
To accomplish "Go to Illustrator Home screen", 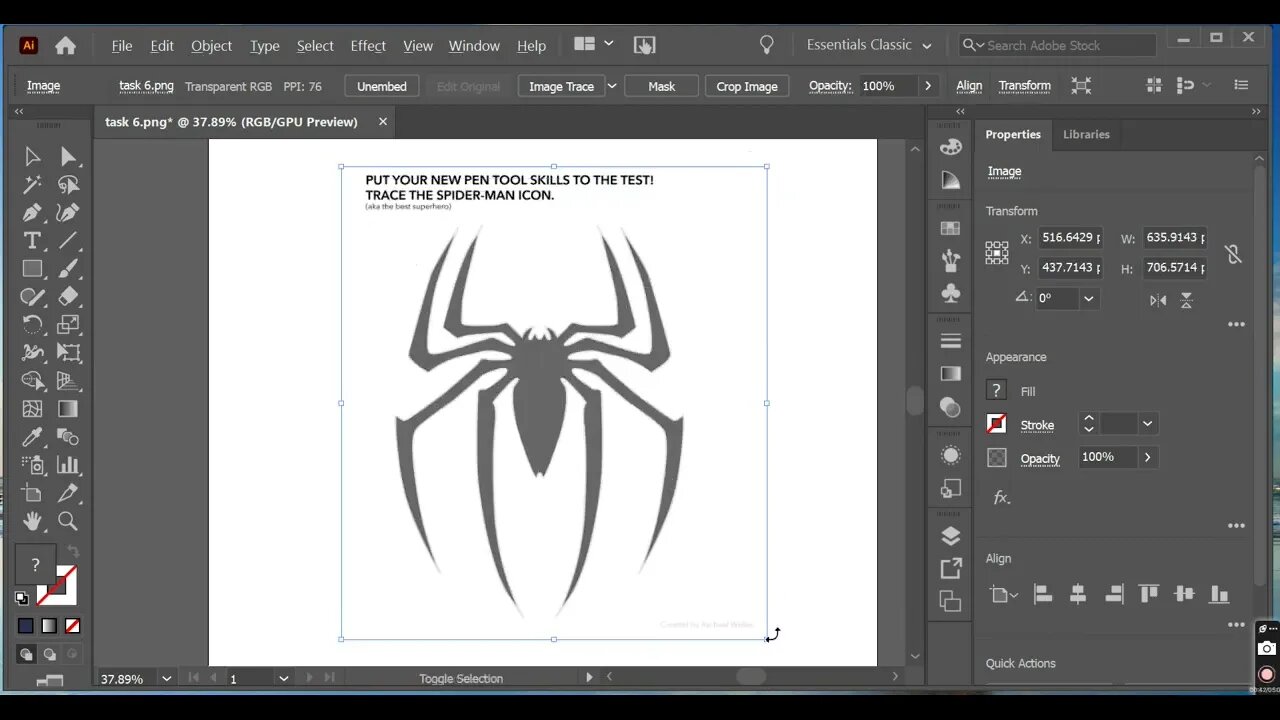I will (x=65, y=45).
